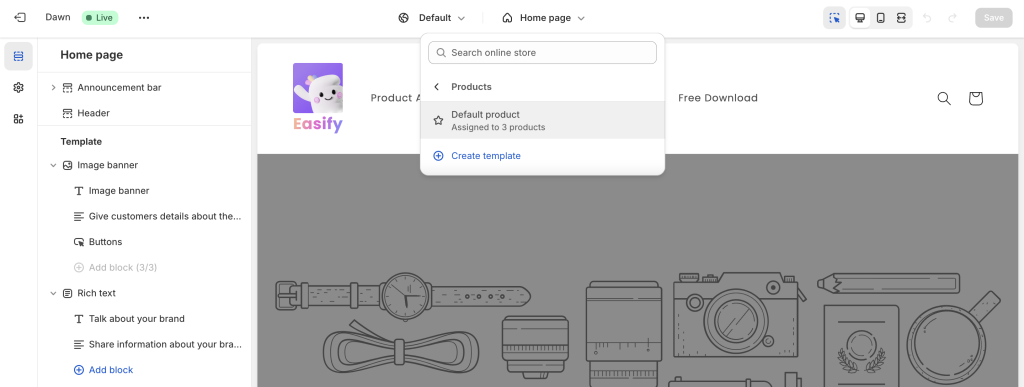The width and height of the screenshot is (1024, 387).
Task: Open the App embeds icon
Action: point(18,119)
